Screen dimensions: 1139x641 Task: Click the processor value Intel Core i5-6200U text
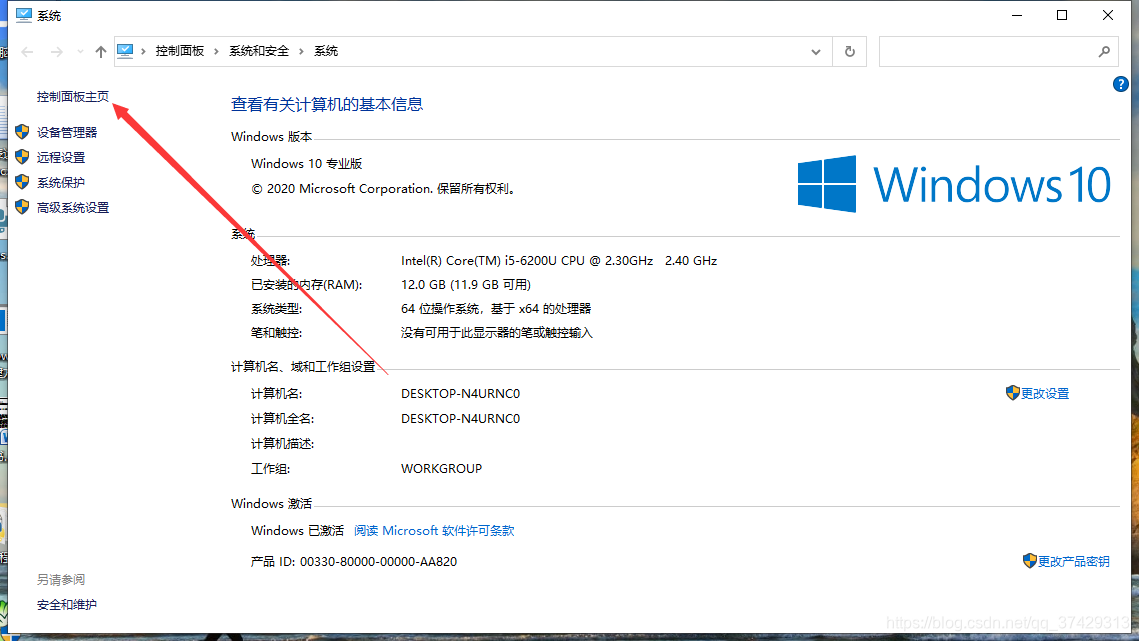[559, 261]
